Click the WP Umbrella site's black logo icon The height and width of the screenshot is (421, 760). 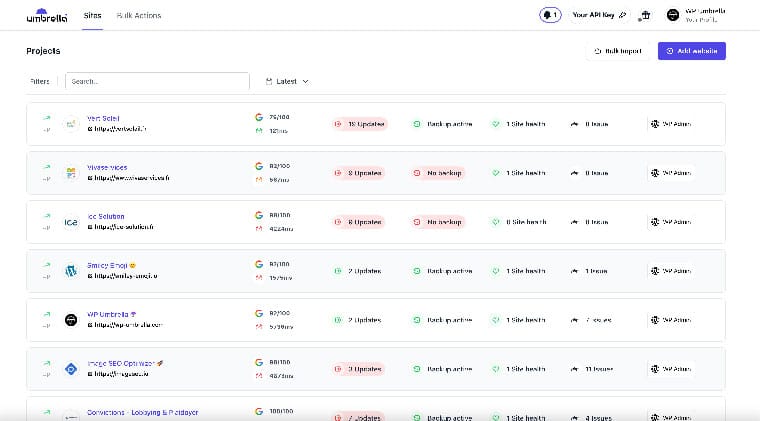coord(71,320)
